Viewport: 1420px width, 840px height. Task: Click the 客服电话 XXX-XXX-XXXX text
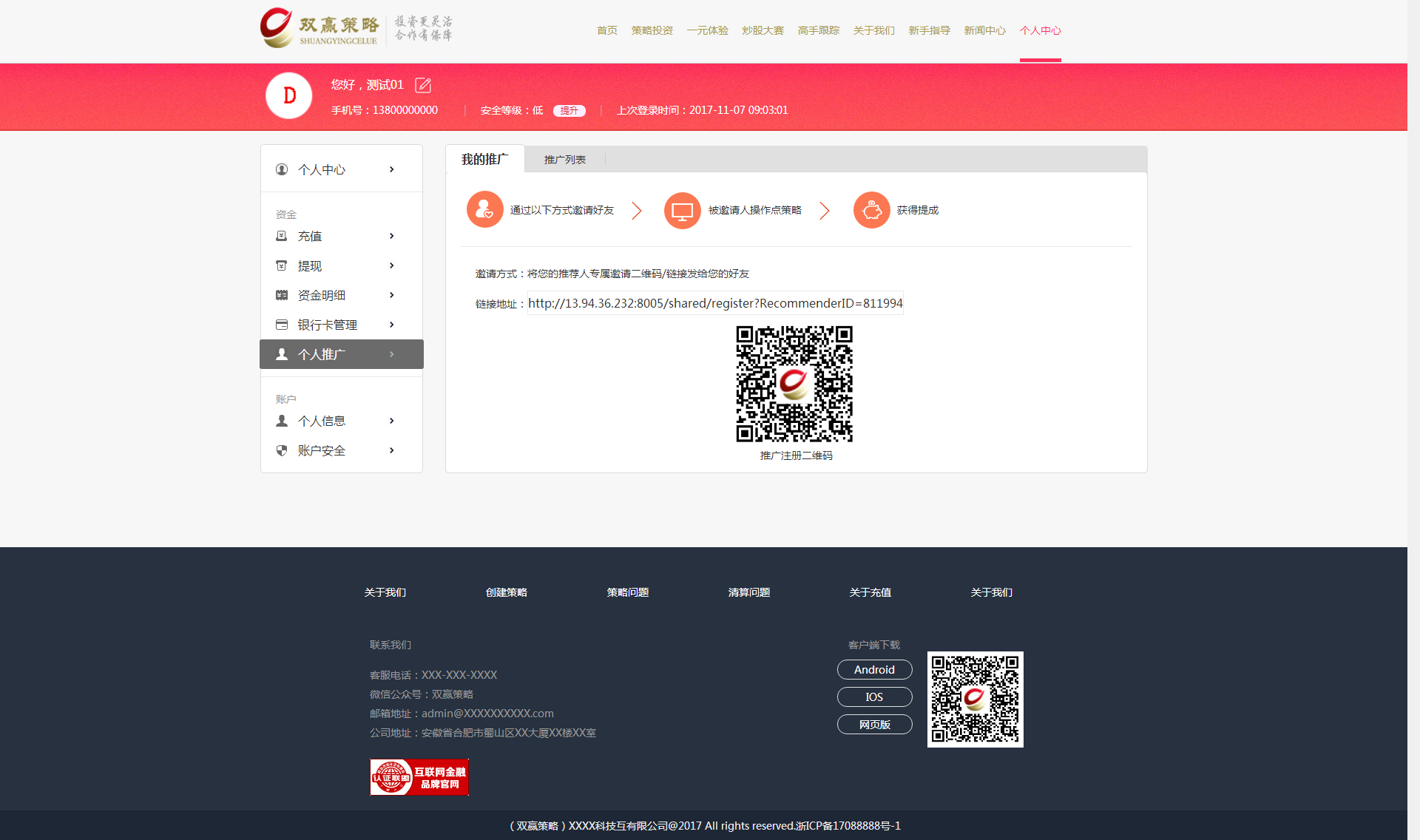433,675
